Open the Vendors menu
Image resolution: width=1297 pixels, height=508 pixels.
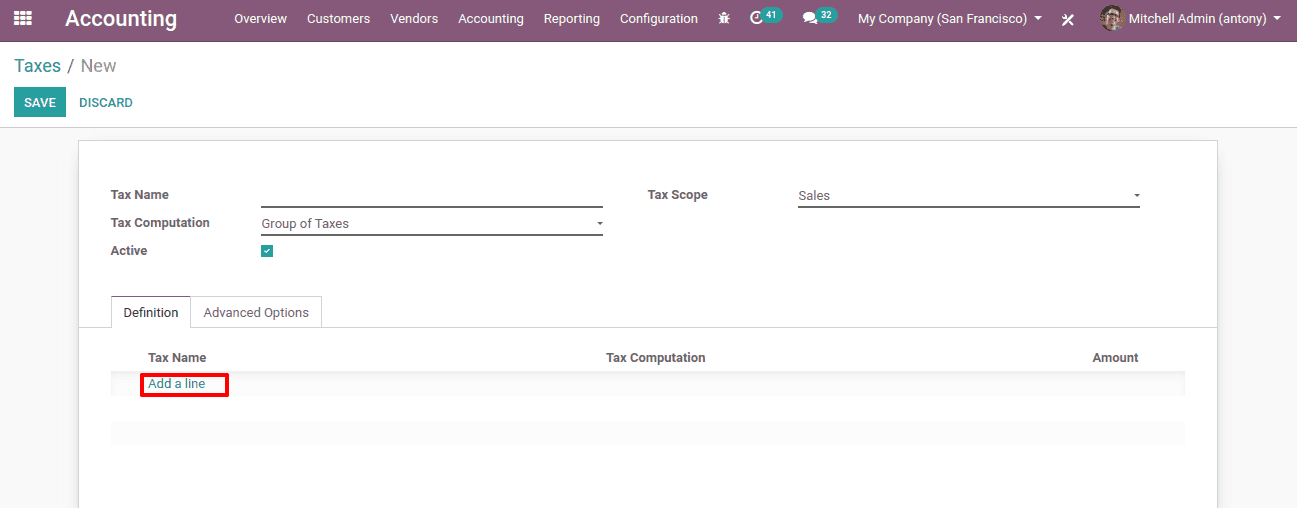point(414,18)
